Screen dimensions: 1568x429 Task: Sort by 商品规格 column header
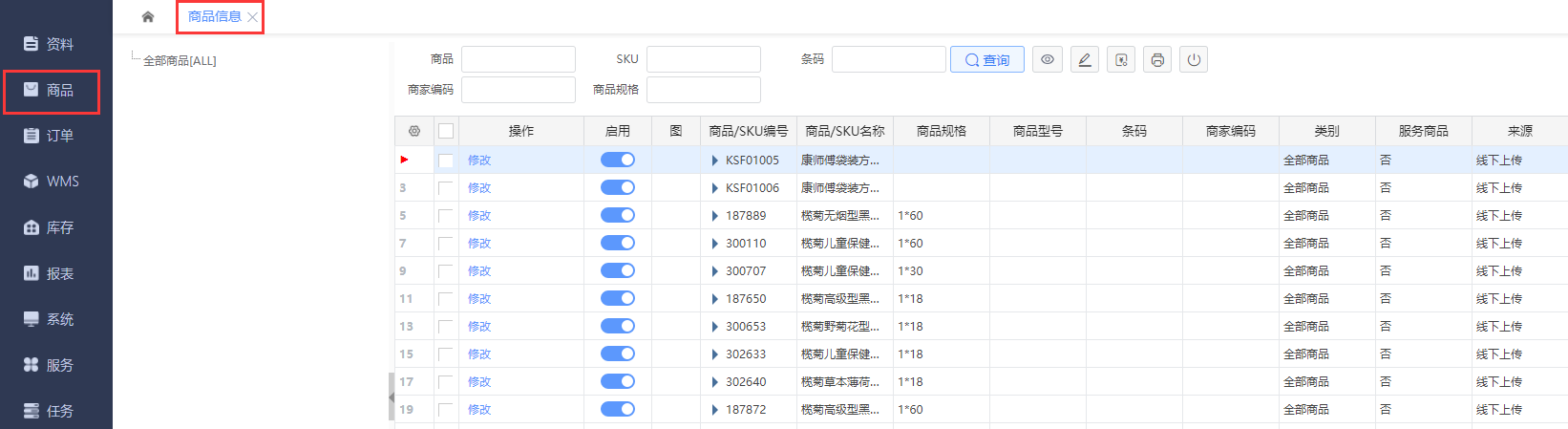click(x=942, y=131)
